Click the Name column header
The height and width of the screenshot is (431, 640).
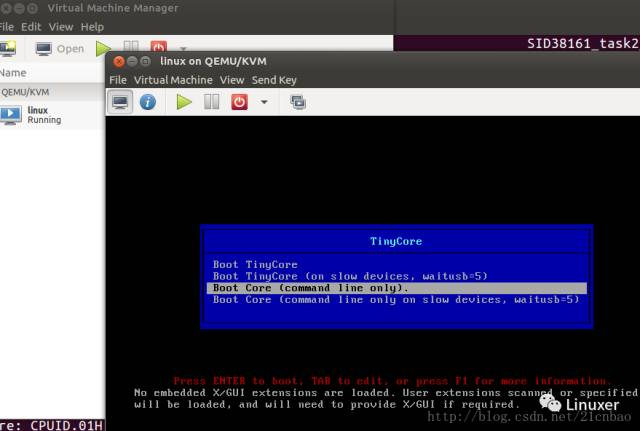tap(13, 73)
